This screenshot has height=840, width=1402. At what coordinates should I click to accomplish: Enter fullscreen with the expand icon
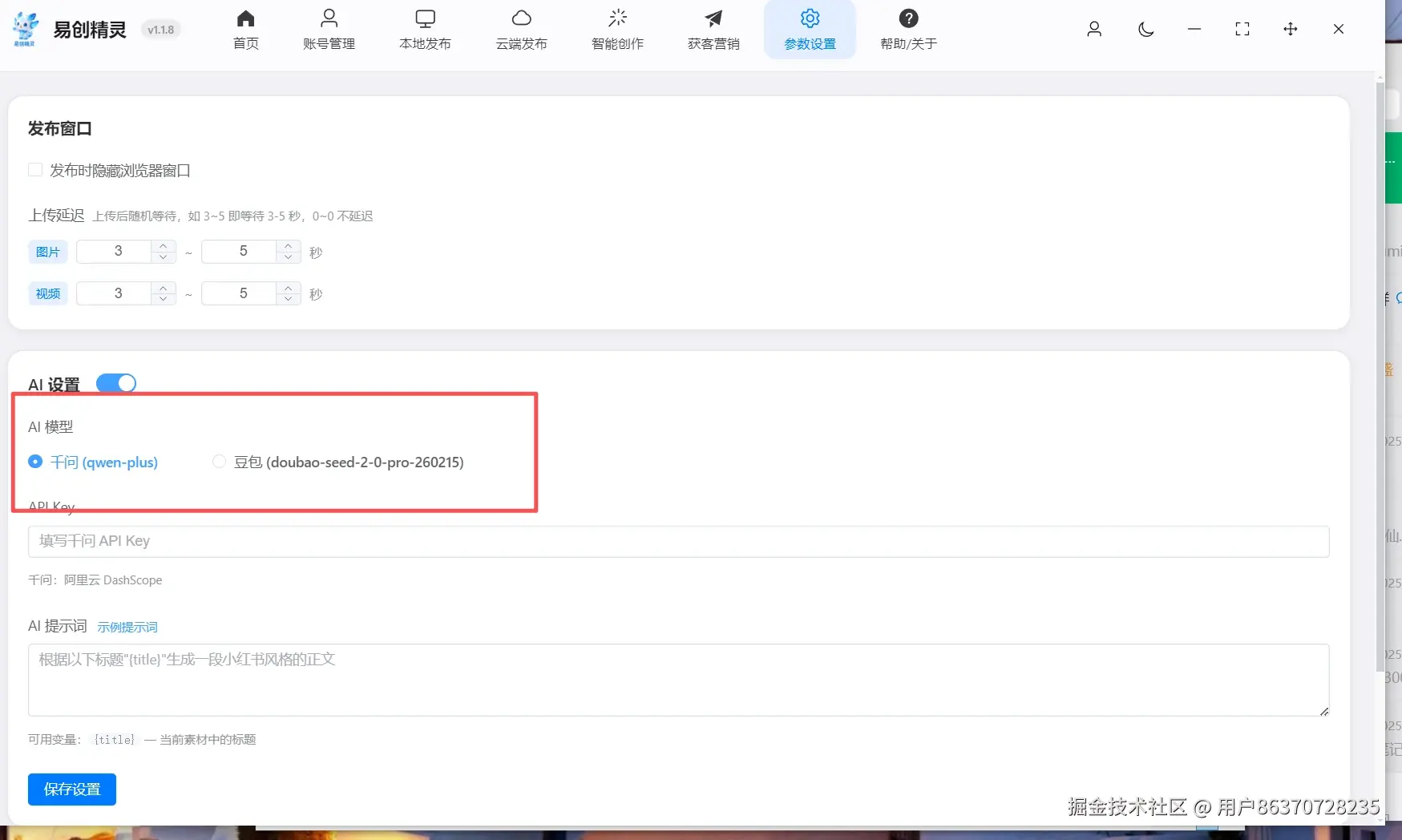[1242, 30]
